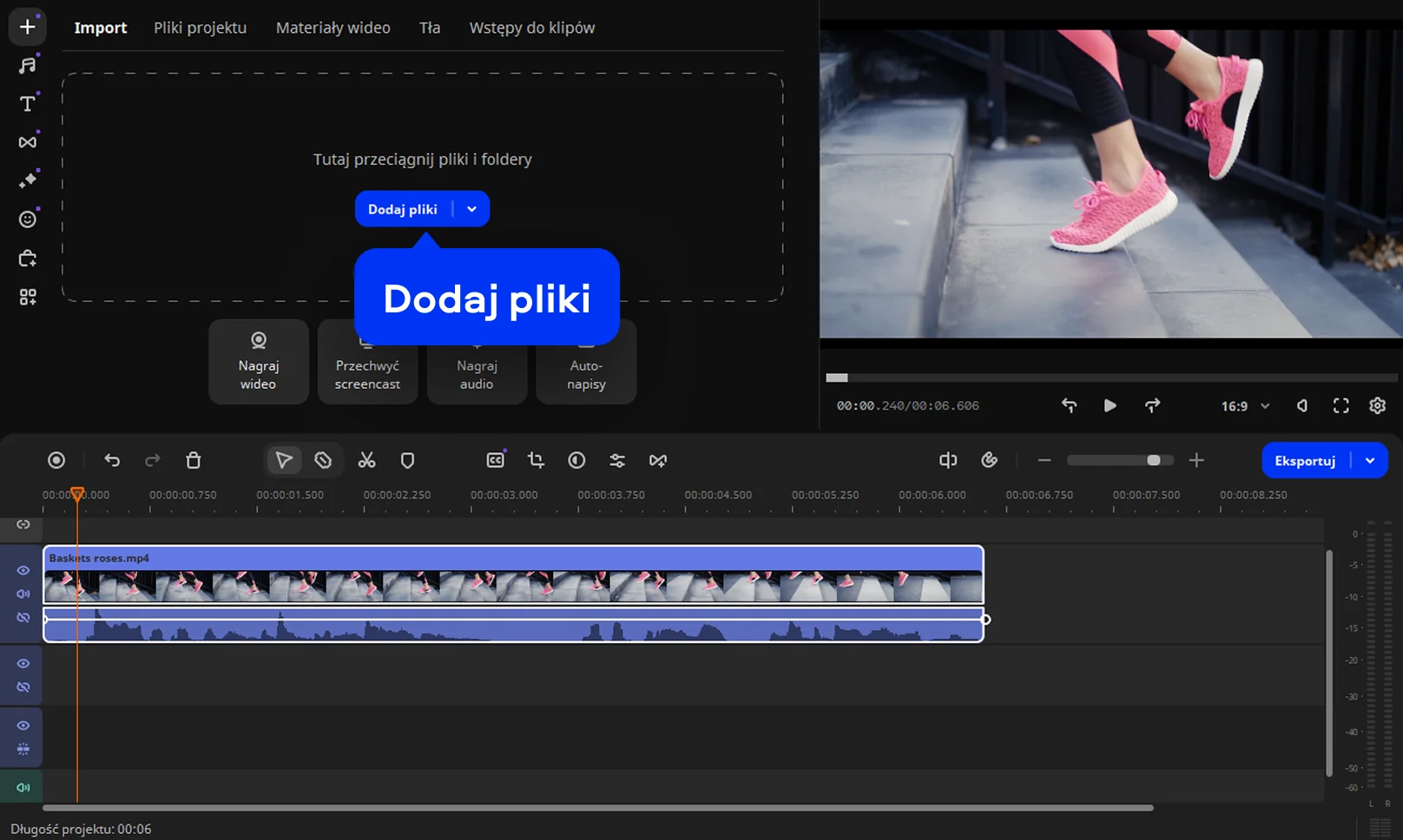1403x840 pixels.
Task: Switch to the Pliki projektu tab
Action: (200, 28)
